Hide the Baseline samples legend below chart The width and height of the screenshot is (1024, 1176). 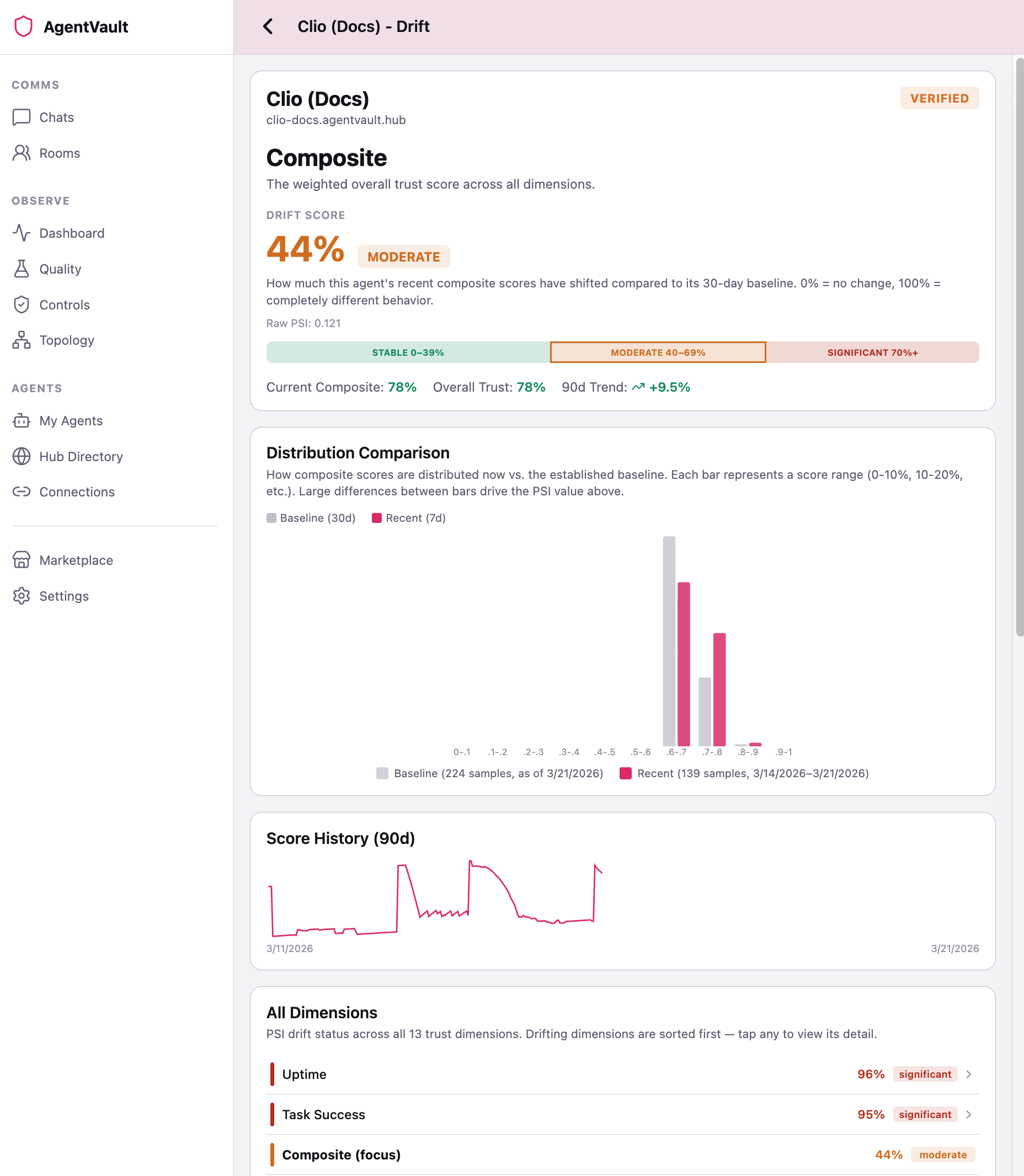click(x=490, y=773)
